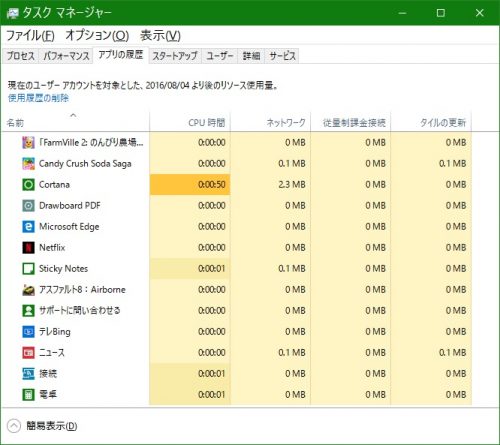Click the ニュース red icon
The height and width of the screenshot is (445, 500).
28,353
